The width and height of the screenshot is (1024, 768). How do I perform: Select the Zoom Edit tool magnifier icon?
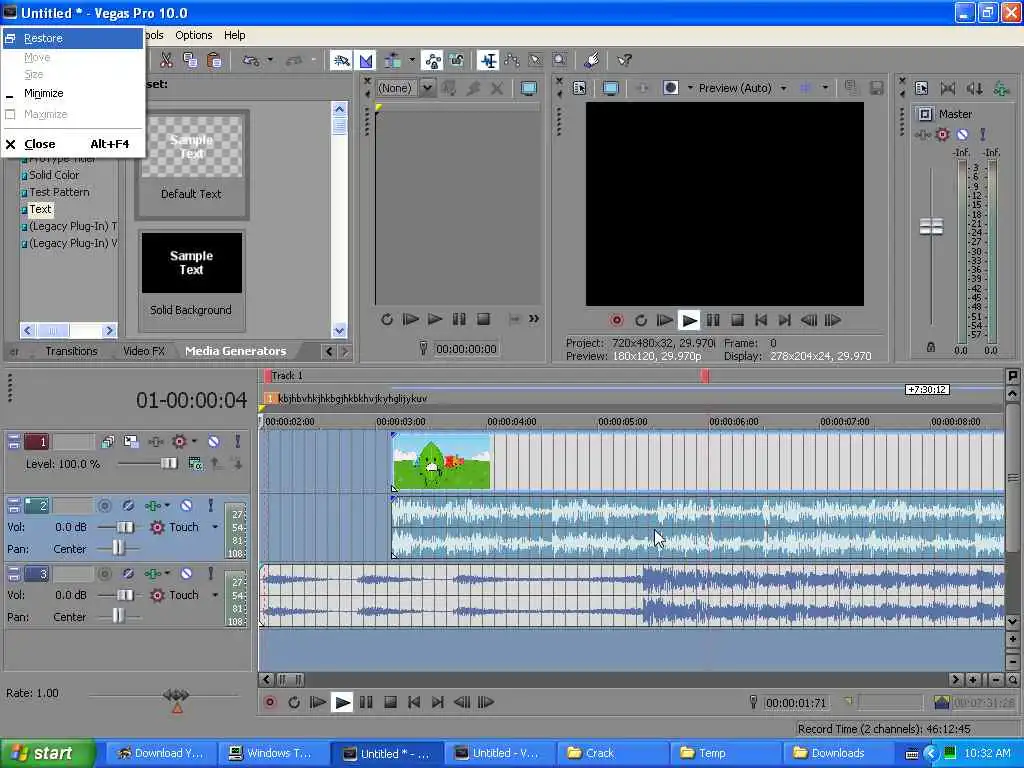click(560, 61)
